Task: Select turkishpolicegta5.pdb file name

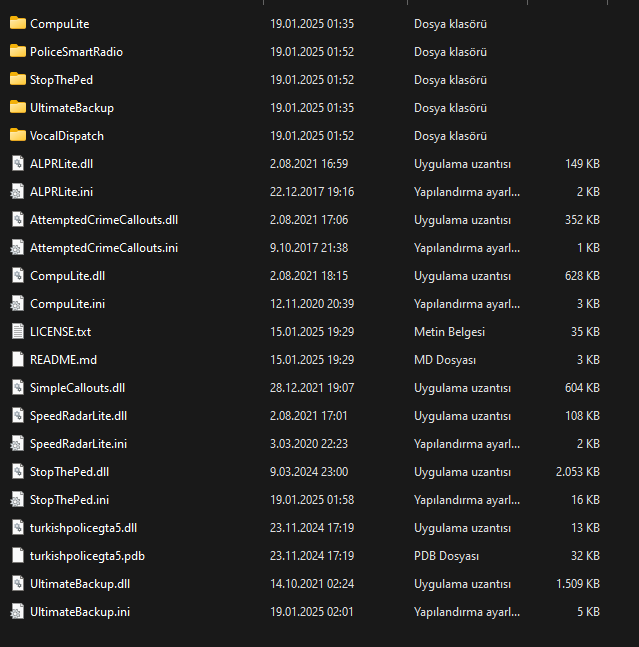Action: coord(87,557)
